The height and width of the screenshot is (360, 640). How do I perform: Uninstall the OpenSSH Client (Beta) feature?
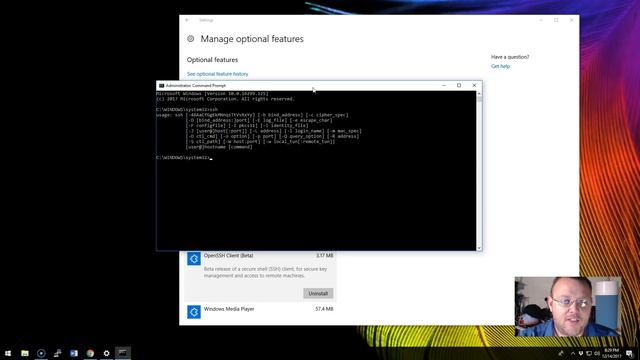point(318,293)
